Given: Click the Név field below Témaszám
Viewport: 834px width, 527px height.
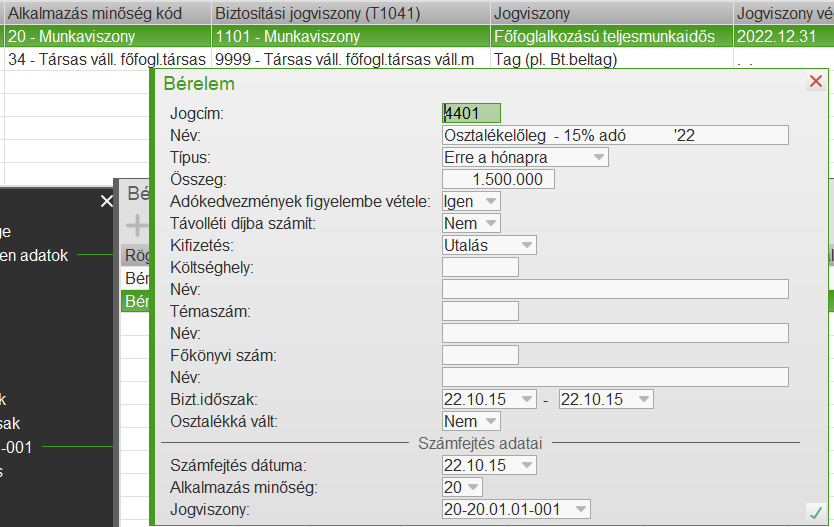Looking at the screenshot, I should [x=615, y=333].
